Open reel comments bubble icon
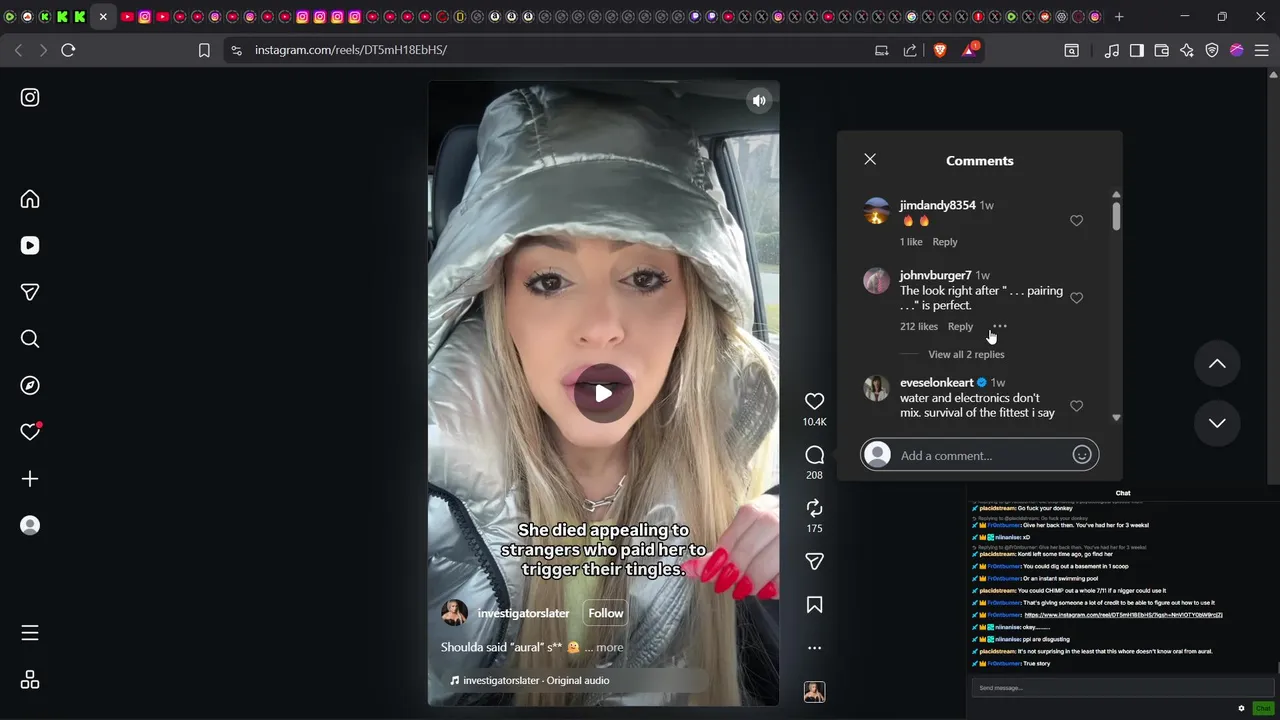Viewport: 1280px width, 720px height. tap(814, 455)
